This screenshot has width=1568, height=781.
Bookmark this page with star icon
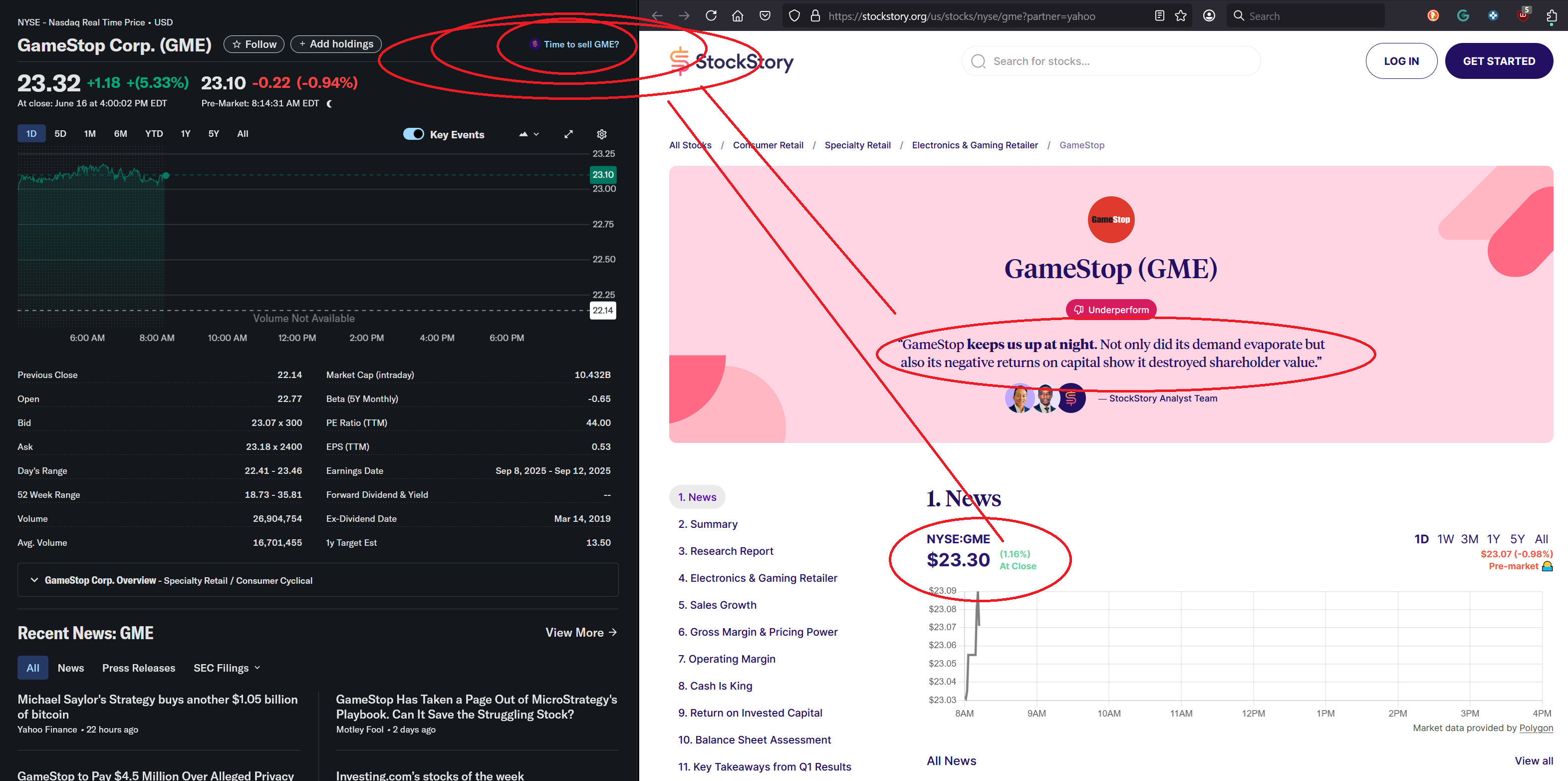[x=1181, y=16]
